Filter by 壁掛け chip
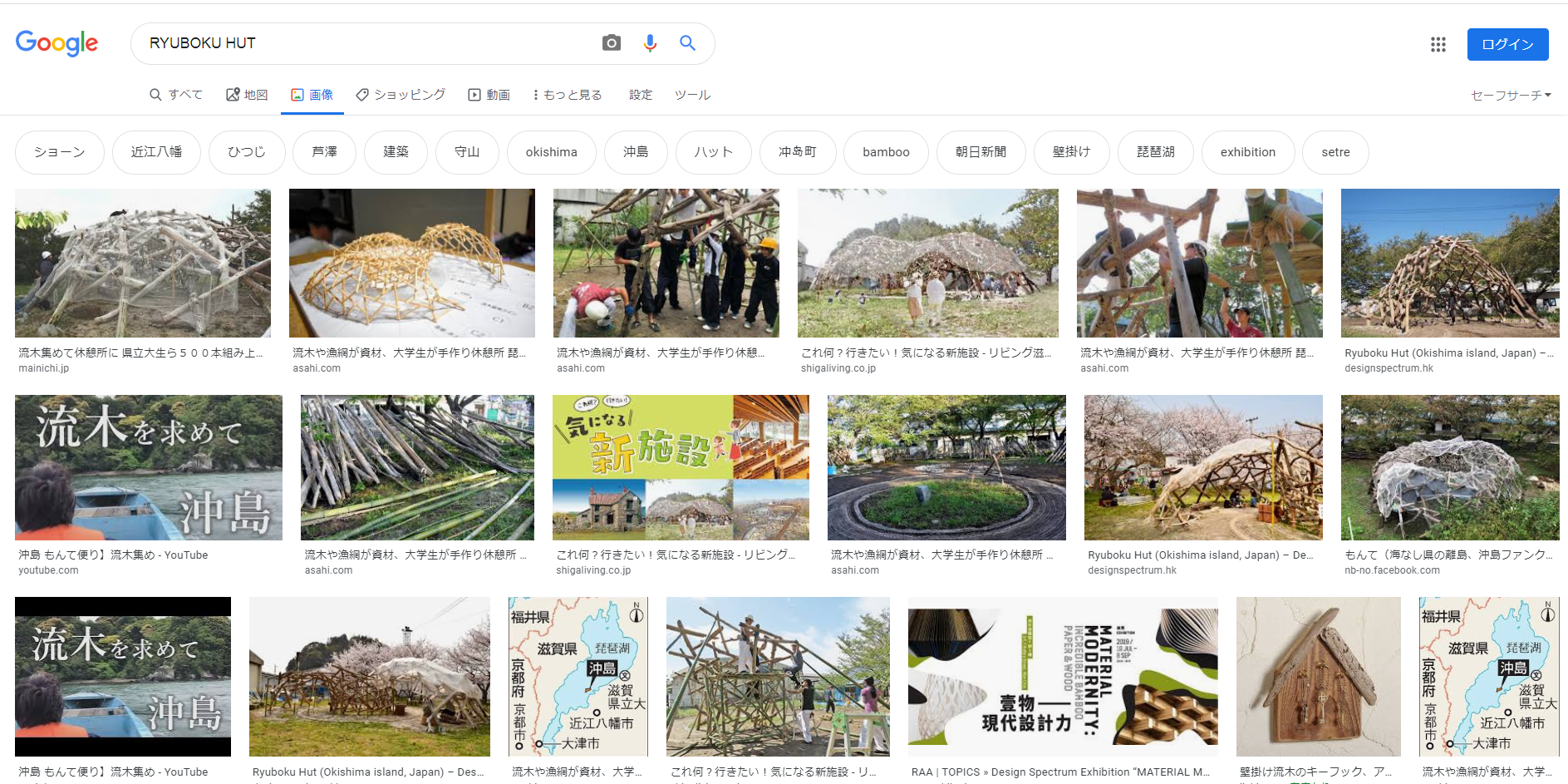Screen dimensions: 1568x784 pos(1071,152)
